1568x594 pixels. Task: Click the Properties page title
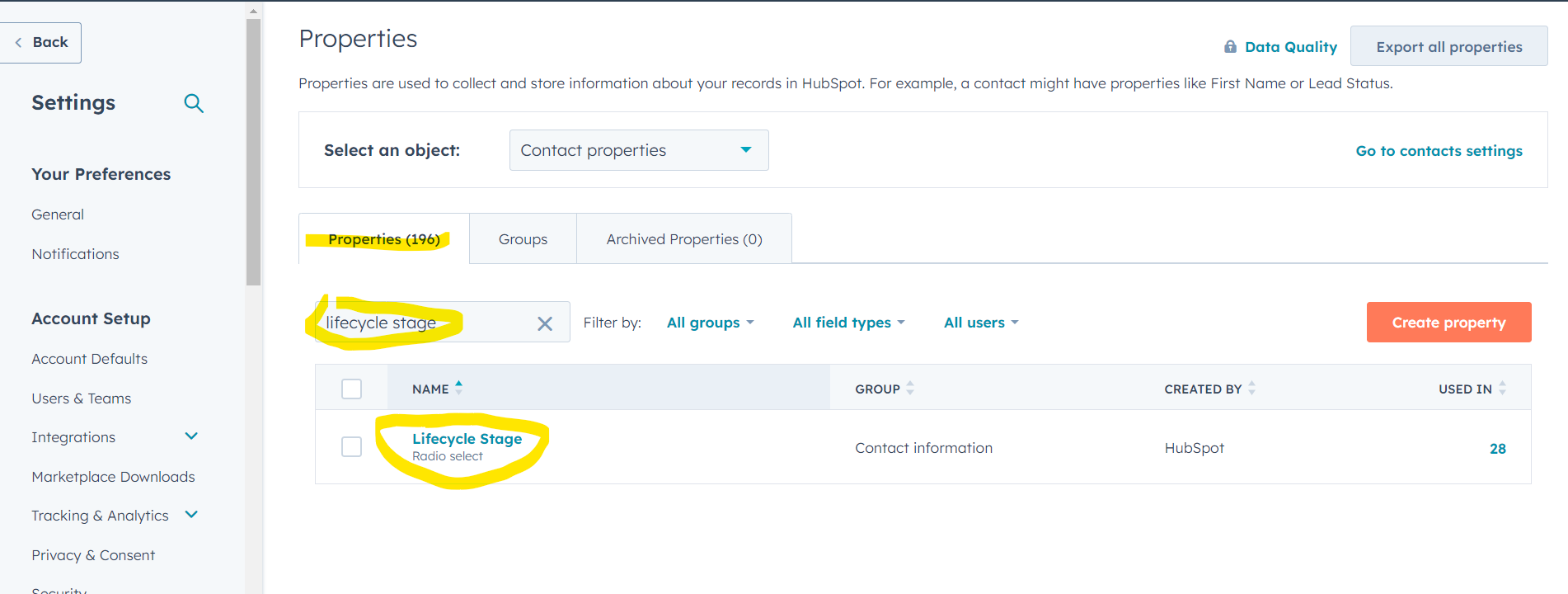[x=358, y=39]
